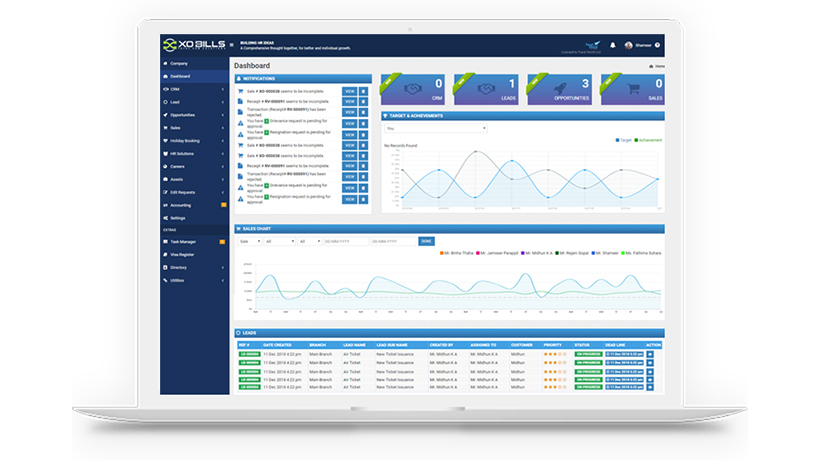Open the Opportunities rocket stat card

[x=561, y=88]
